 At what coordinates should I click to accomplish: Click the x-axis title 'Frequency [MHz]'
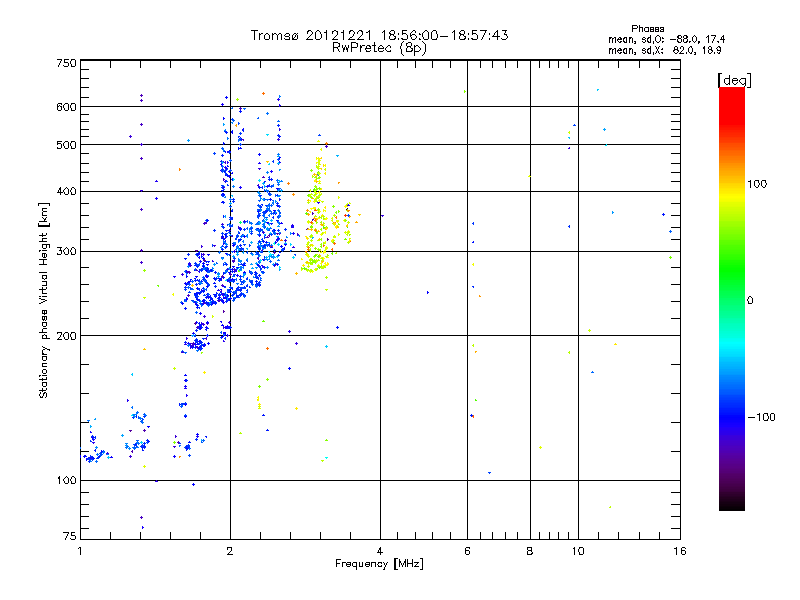point(379,564)
